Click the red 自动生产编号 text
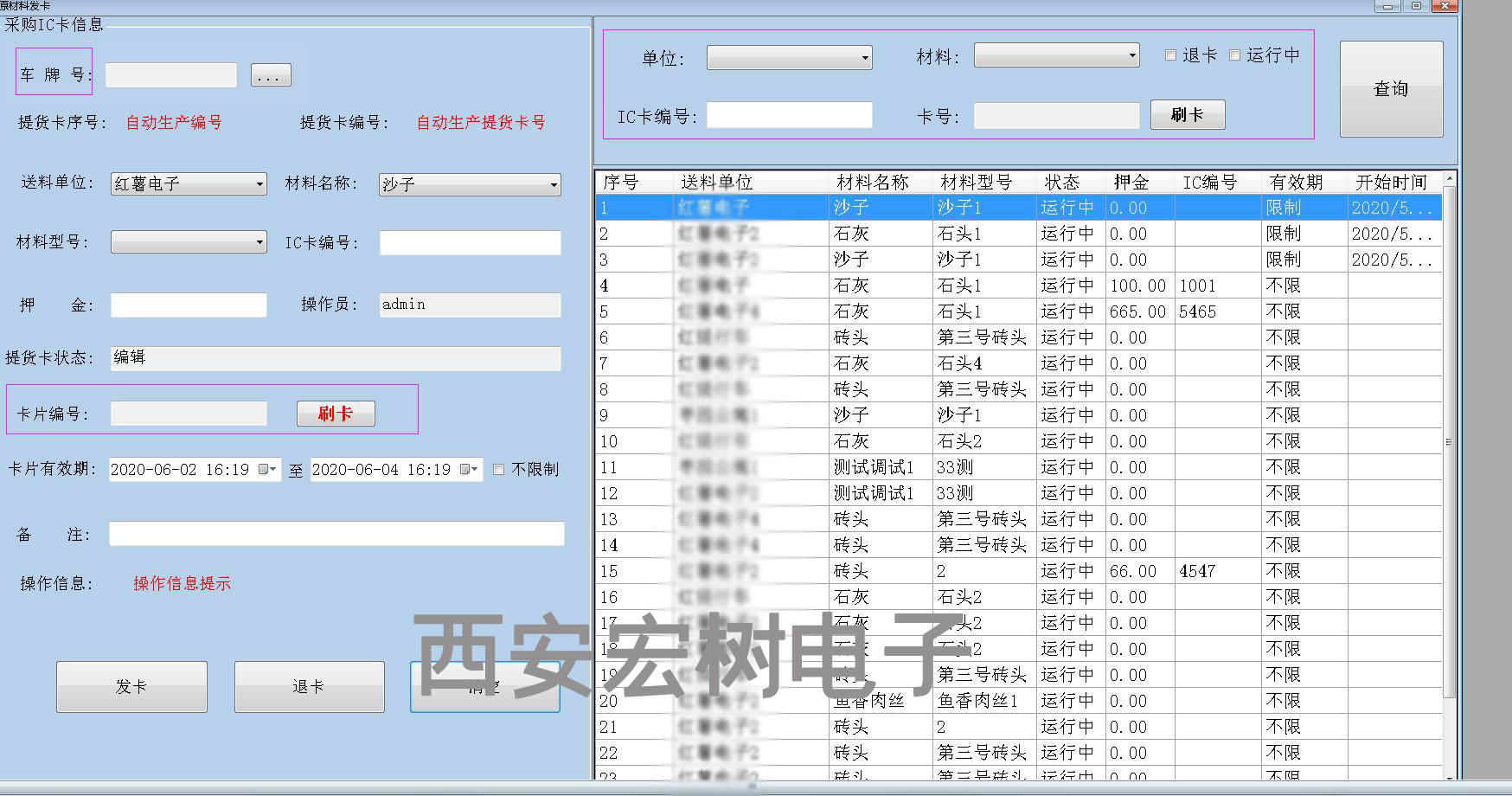1512x796 pixels. 174,122
